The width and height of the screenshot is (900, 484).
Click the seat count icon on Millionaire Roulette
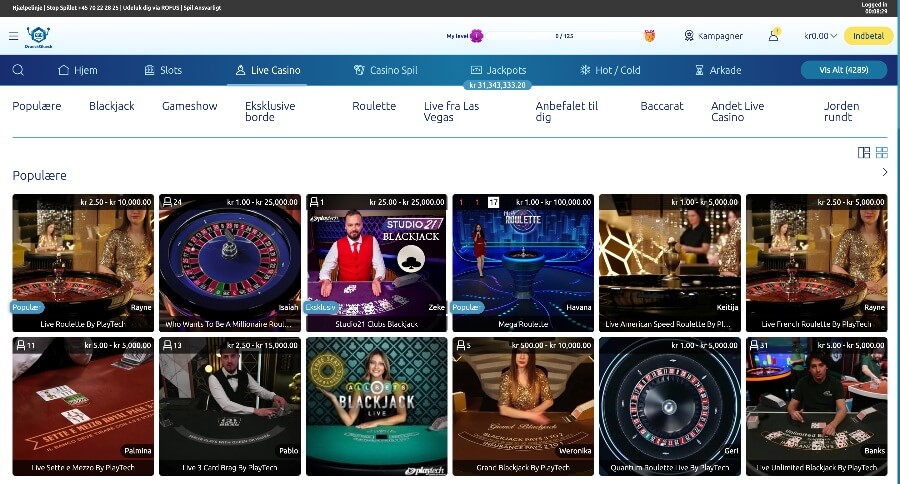point(167,202)
